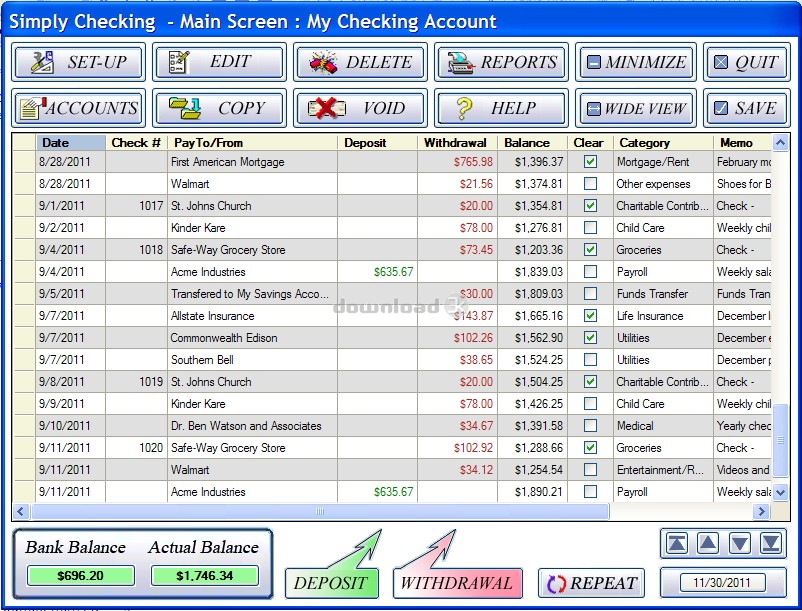Click the Withdrawal column header
Screen dimensions: 802x611
point(457,143)
